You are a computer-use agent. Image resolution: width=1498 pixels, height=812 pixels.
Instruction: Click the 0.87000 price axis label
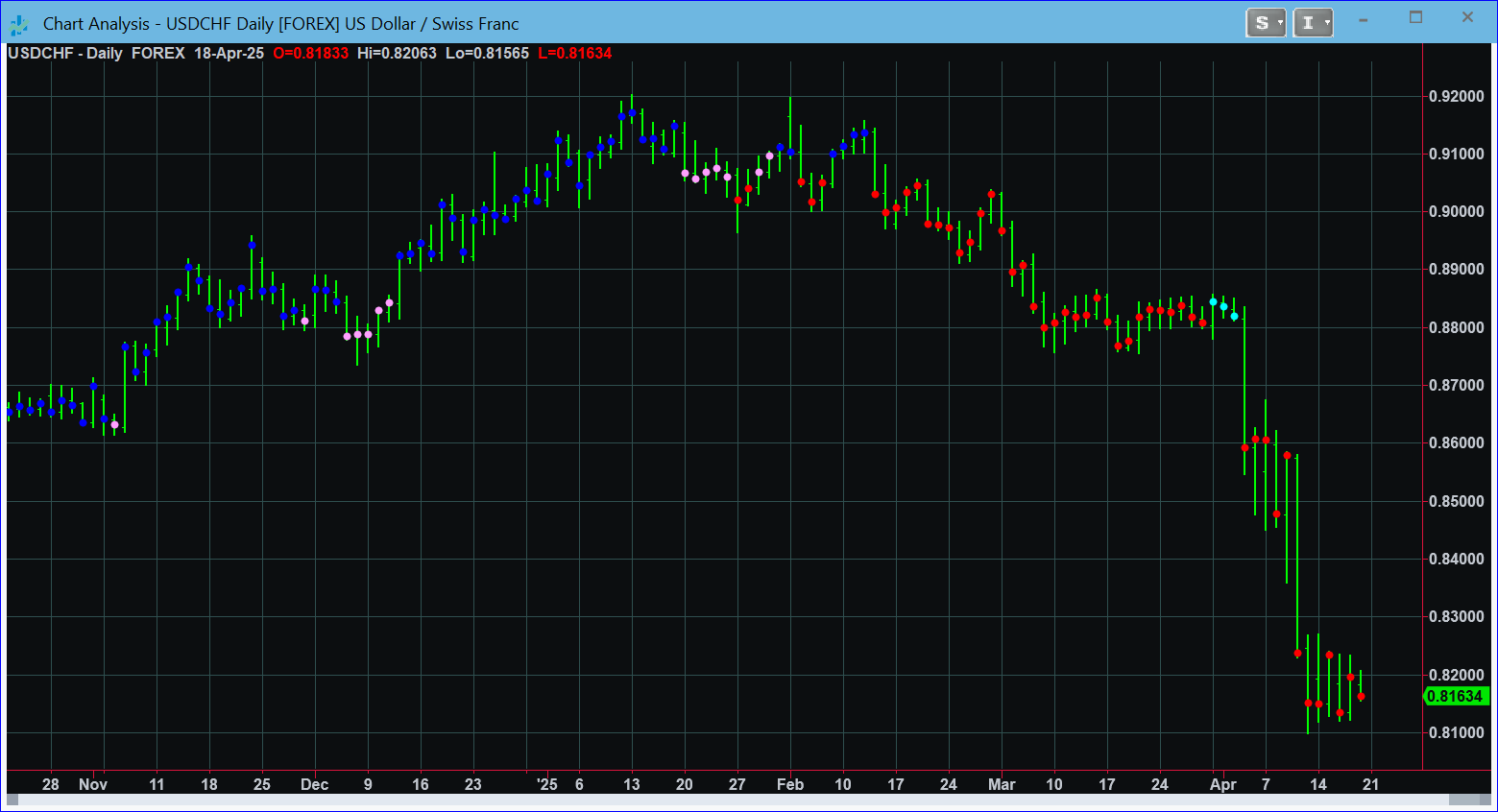pyautogui.click(x=1456, y=386)
